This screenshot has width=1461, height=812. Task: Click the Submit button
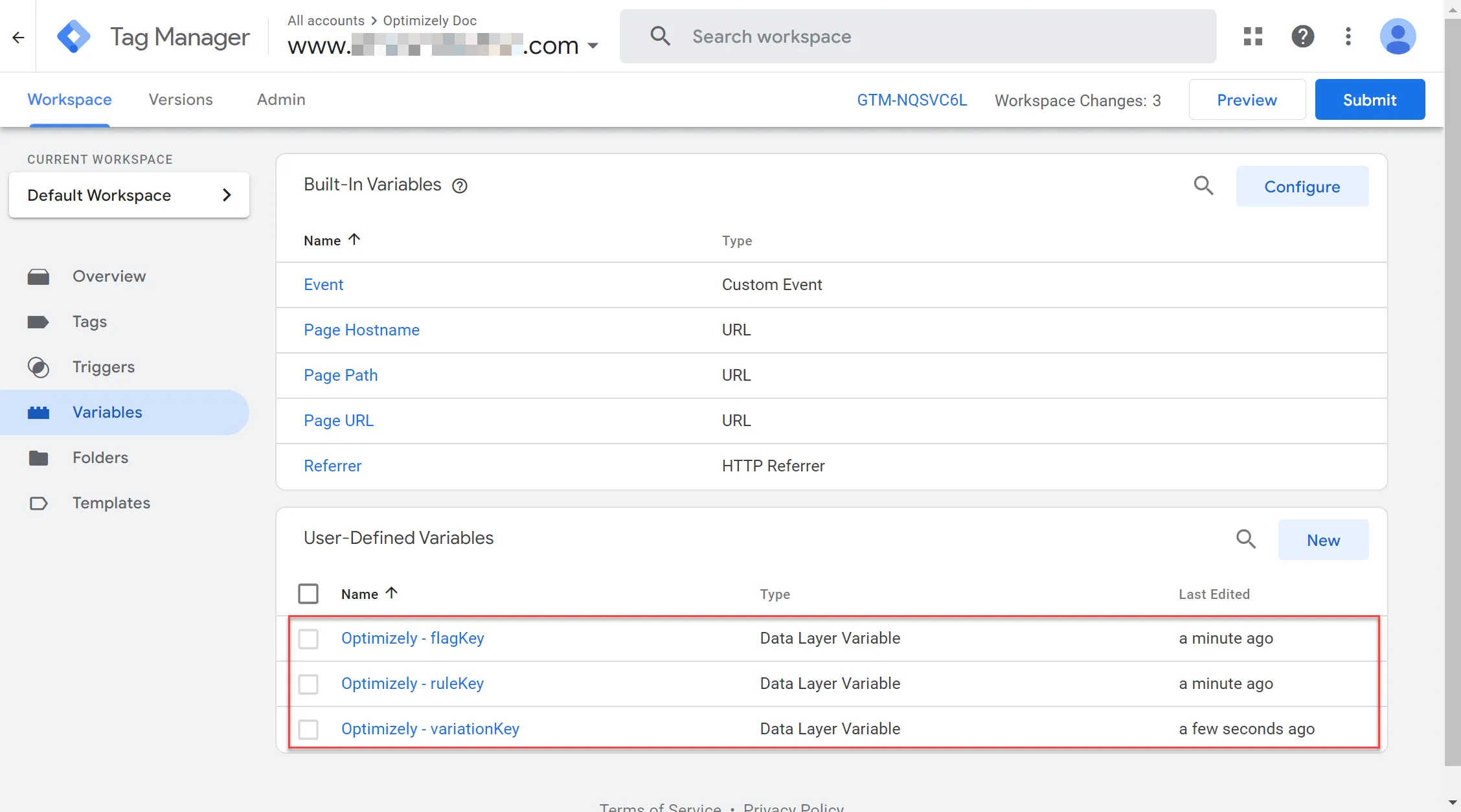1370,100
